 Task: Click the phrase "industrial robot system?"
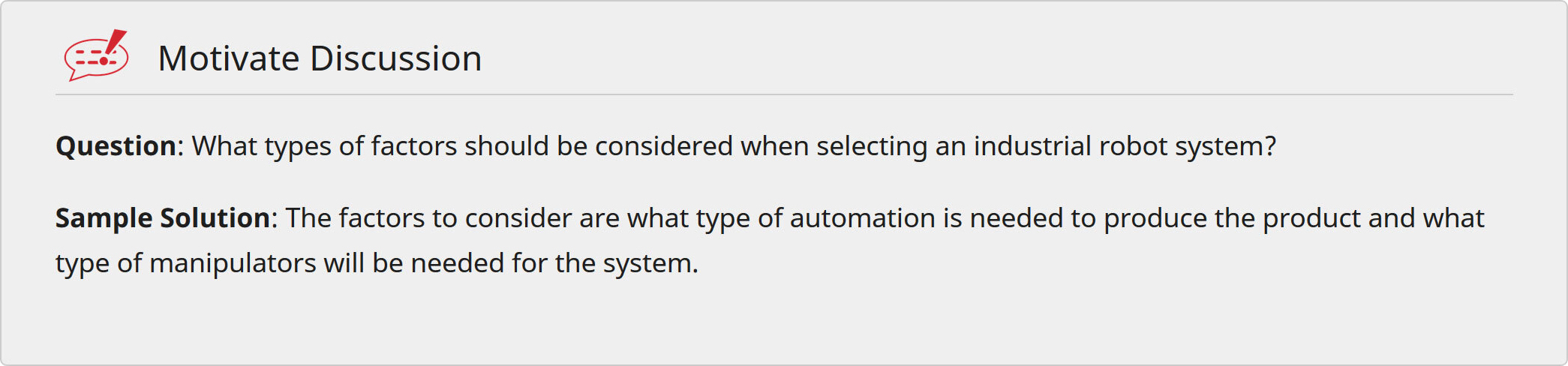(1125, 146)
